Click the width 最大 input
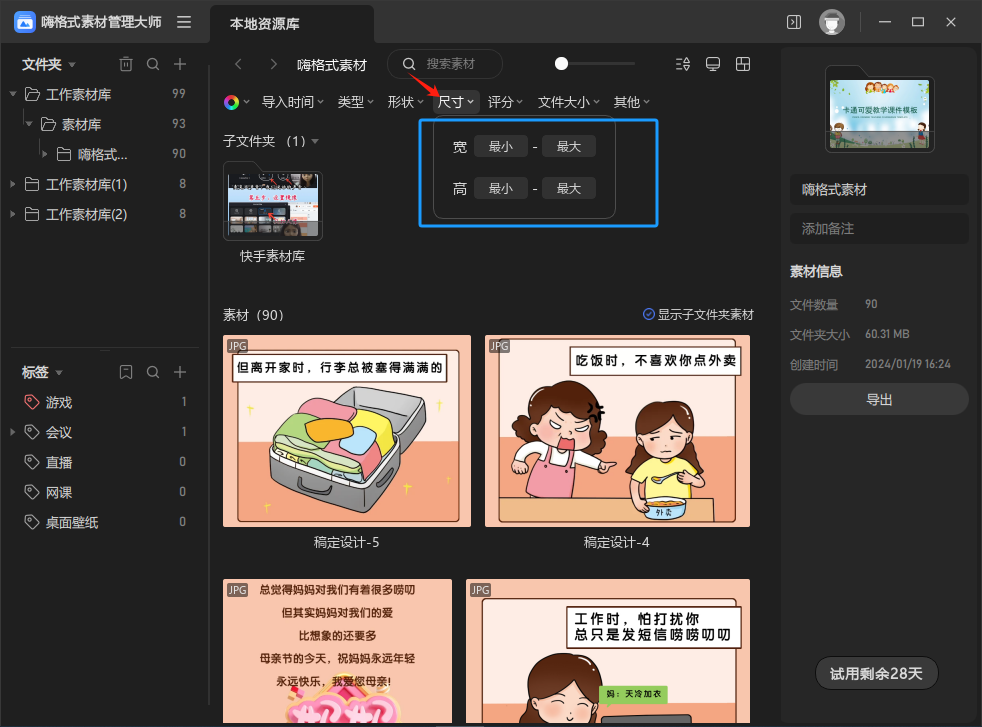This screenshot has height=727, width=982. 569,147
